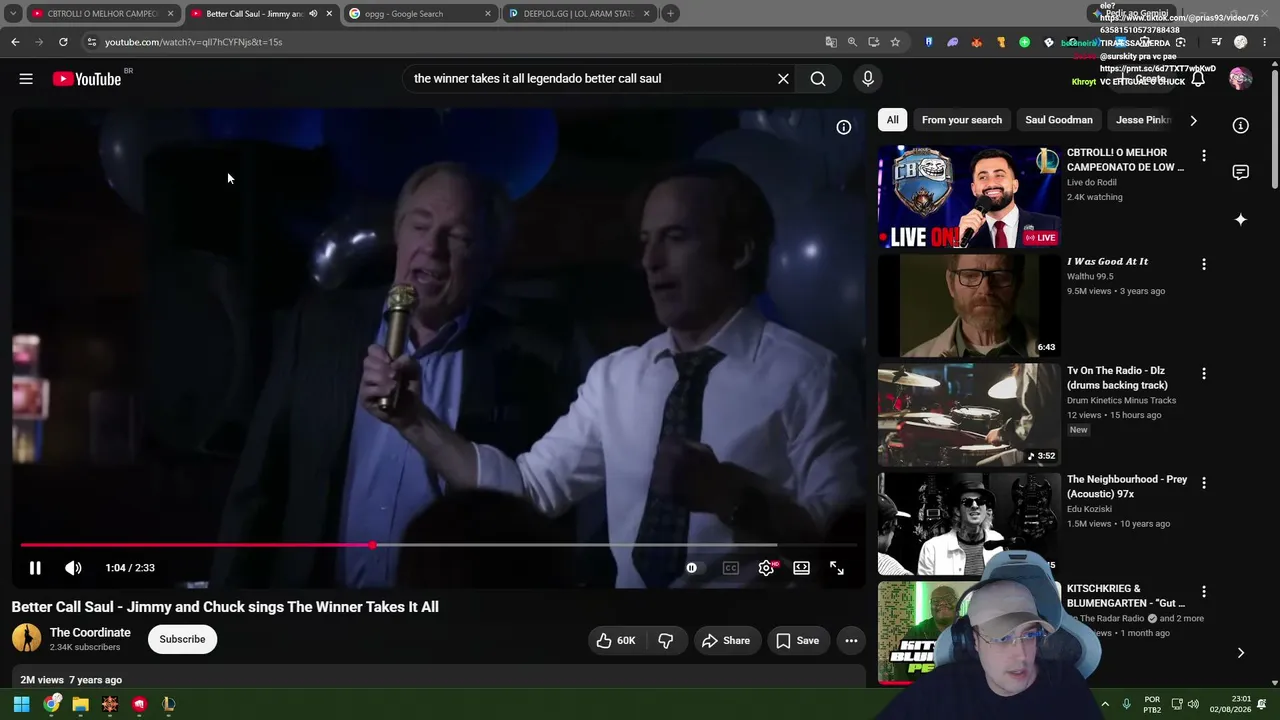1280x720 pixels.
Task: Select the Saul Goodman chip
Action: 1059,120
